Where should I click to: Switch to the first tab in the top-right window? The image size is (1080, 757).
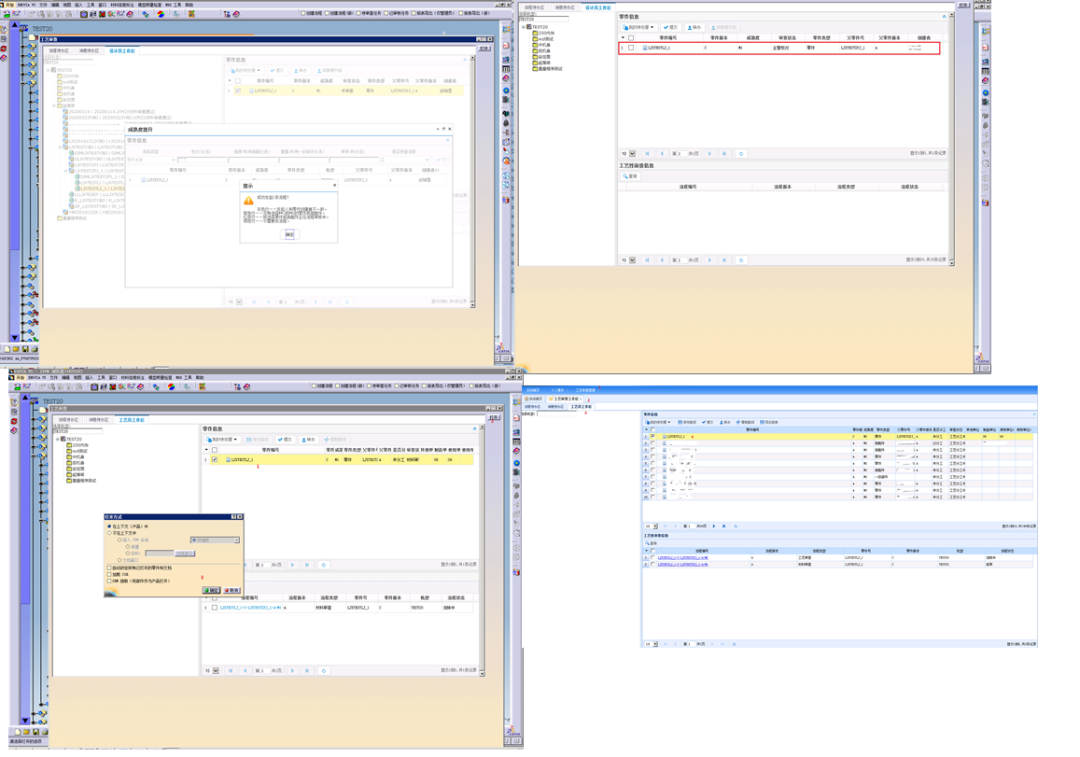(x=534, y=8)
